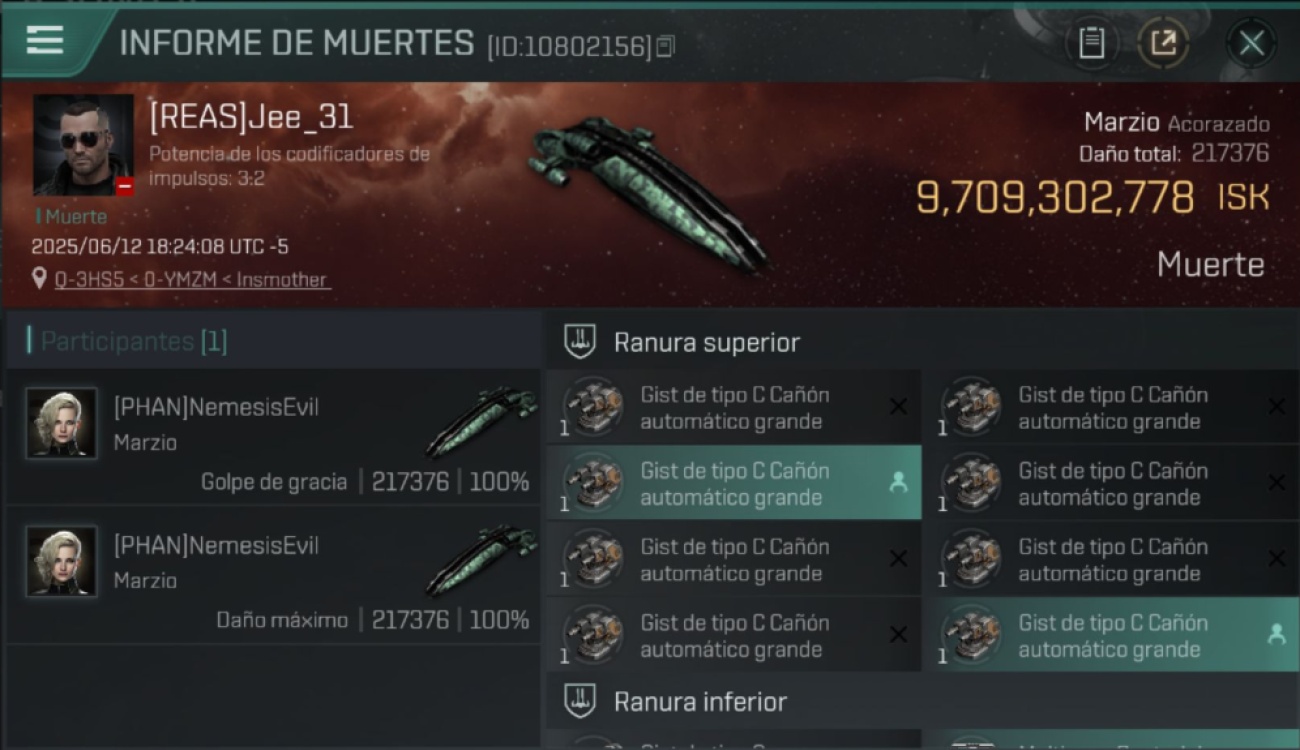Close the Informe de Muertes window

(1251, 43)
